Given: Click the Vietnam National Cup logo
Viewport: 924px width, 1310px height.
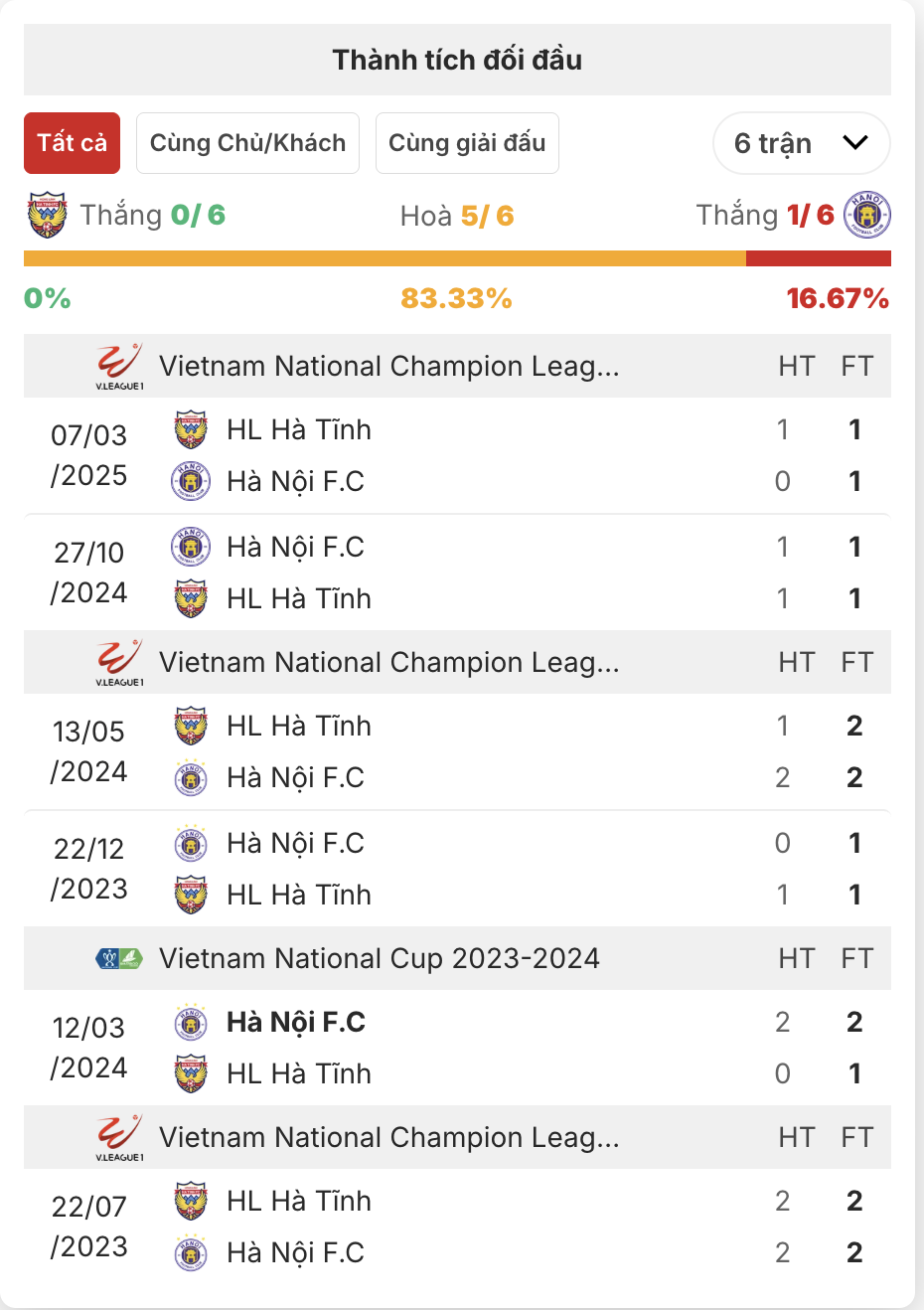Looking at the screenshot, I should [119, 958].
